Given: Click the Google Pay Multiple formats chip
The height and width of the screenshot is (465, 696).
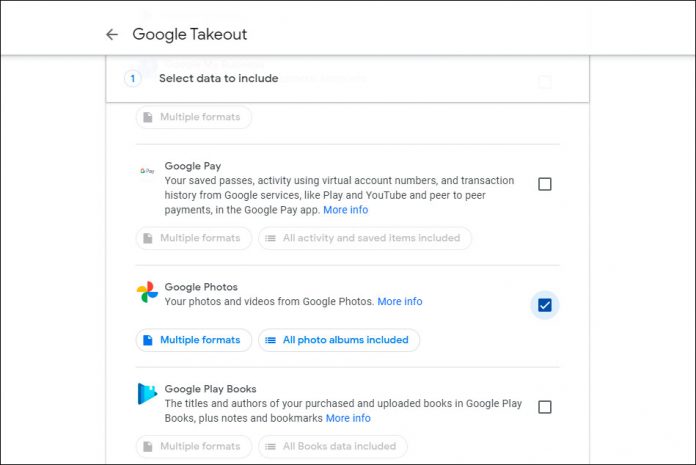Looking at the screenshot, I should pos(193,238).
